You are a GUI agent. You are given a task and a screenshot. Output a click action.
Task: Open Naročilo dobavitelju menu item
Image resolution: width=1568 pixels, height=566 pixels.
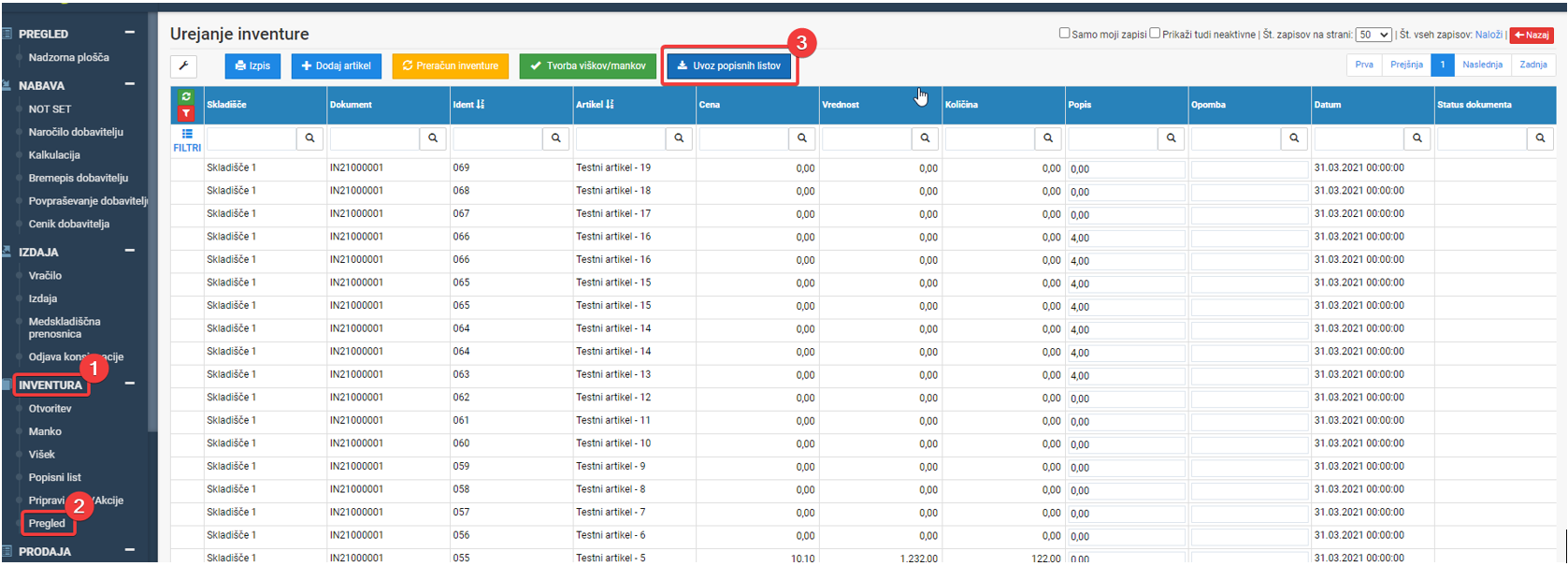(76, 132)
